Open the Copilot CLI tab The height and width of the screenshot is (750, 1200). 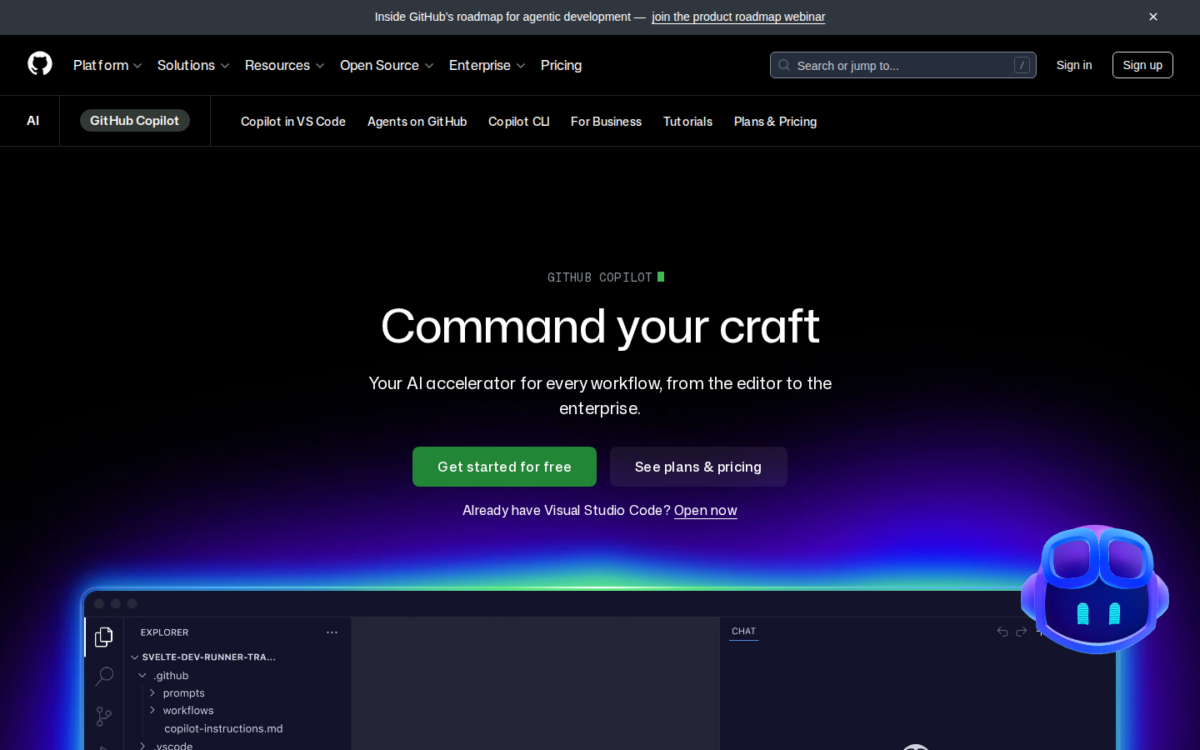518,122
